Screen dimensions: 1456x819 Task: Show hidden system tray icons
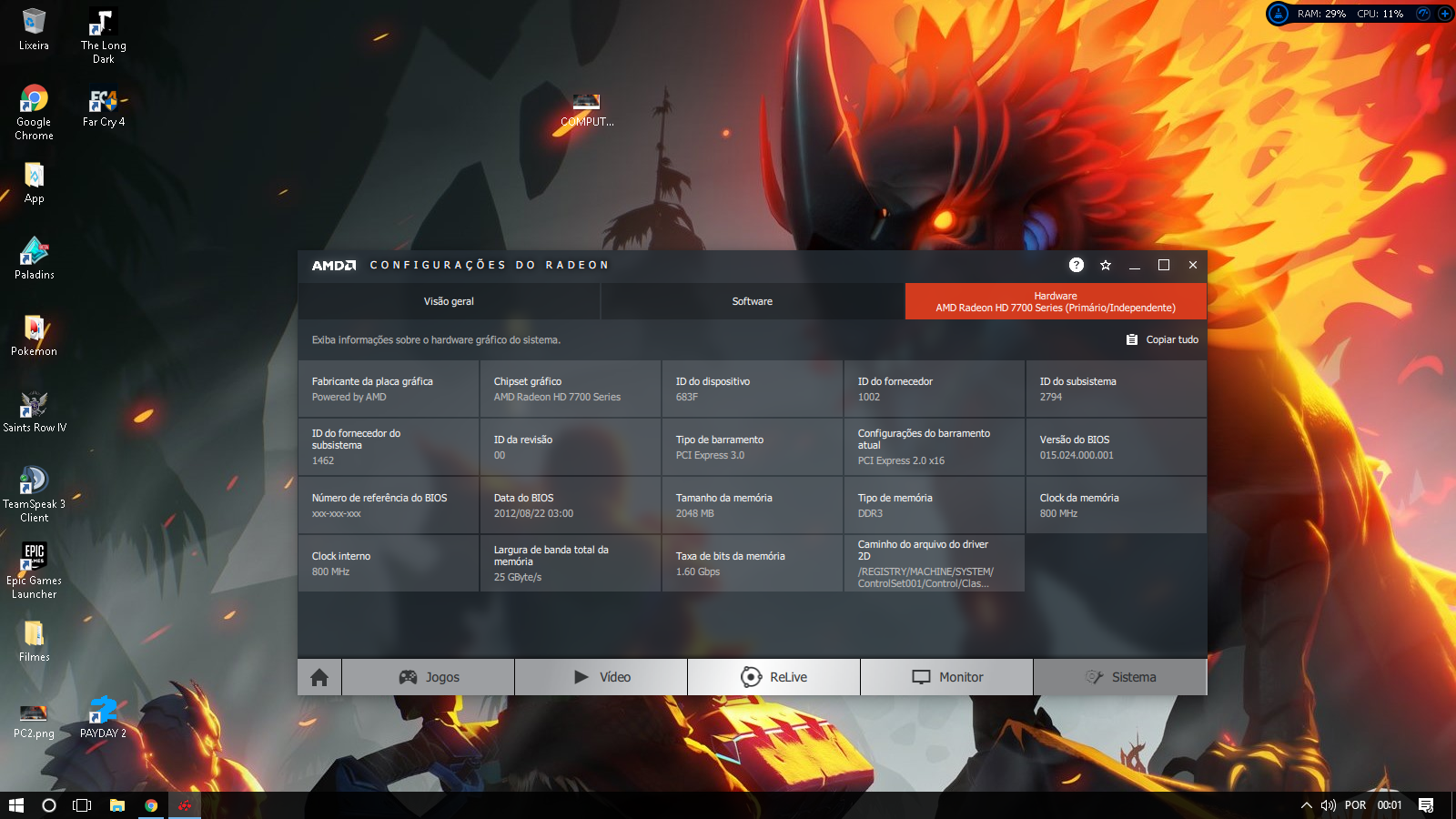click(1306, 805)
